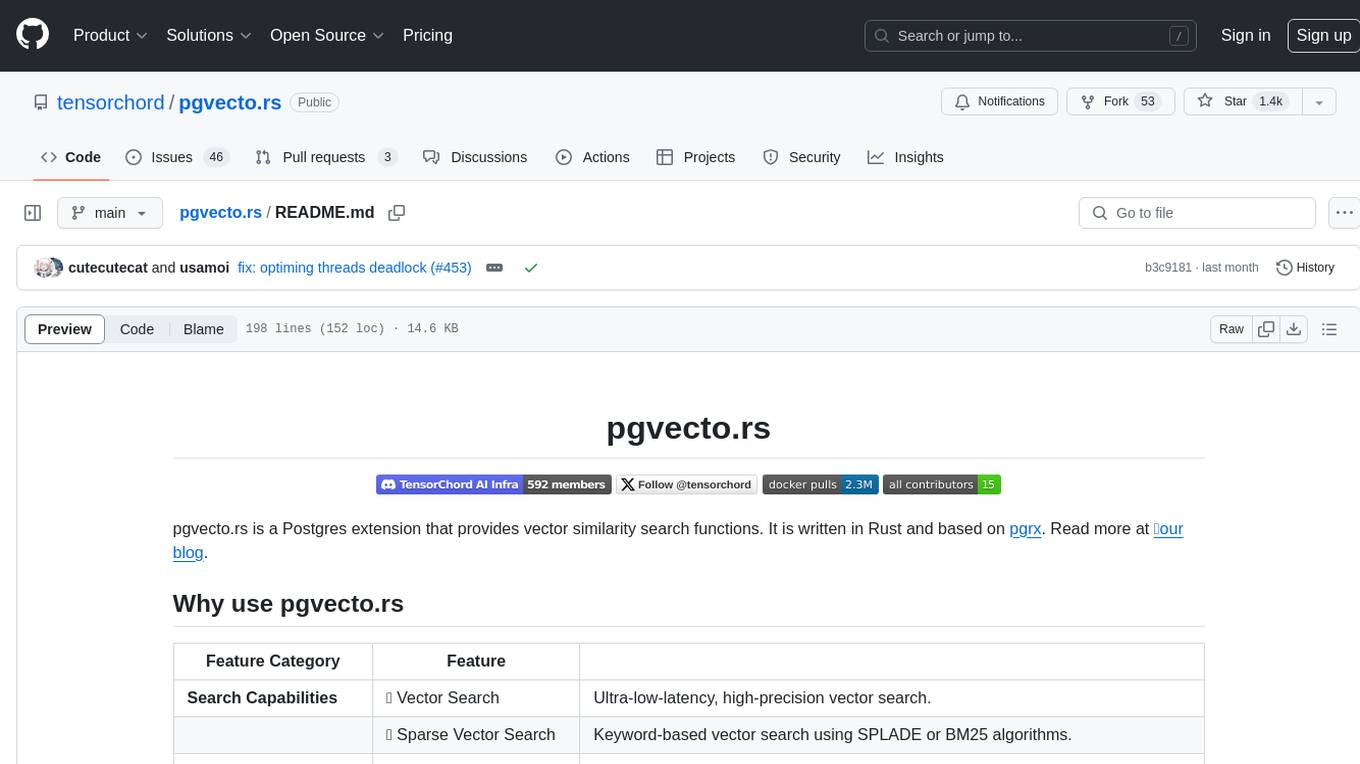Focus the Search or jump to field
The height and width of the screenshot is (764, 1360).
click(x=1032, y=36)
